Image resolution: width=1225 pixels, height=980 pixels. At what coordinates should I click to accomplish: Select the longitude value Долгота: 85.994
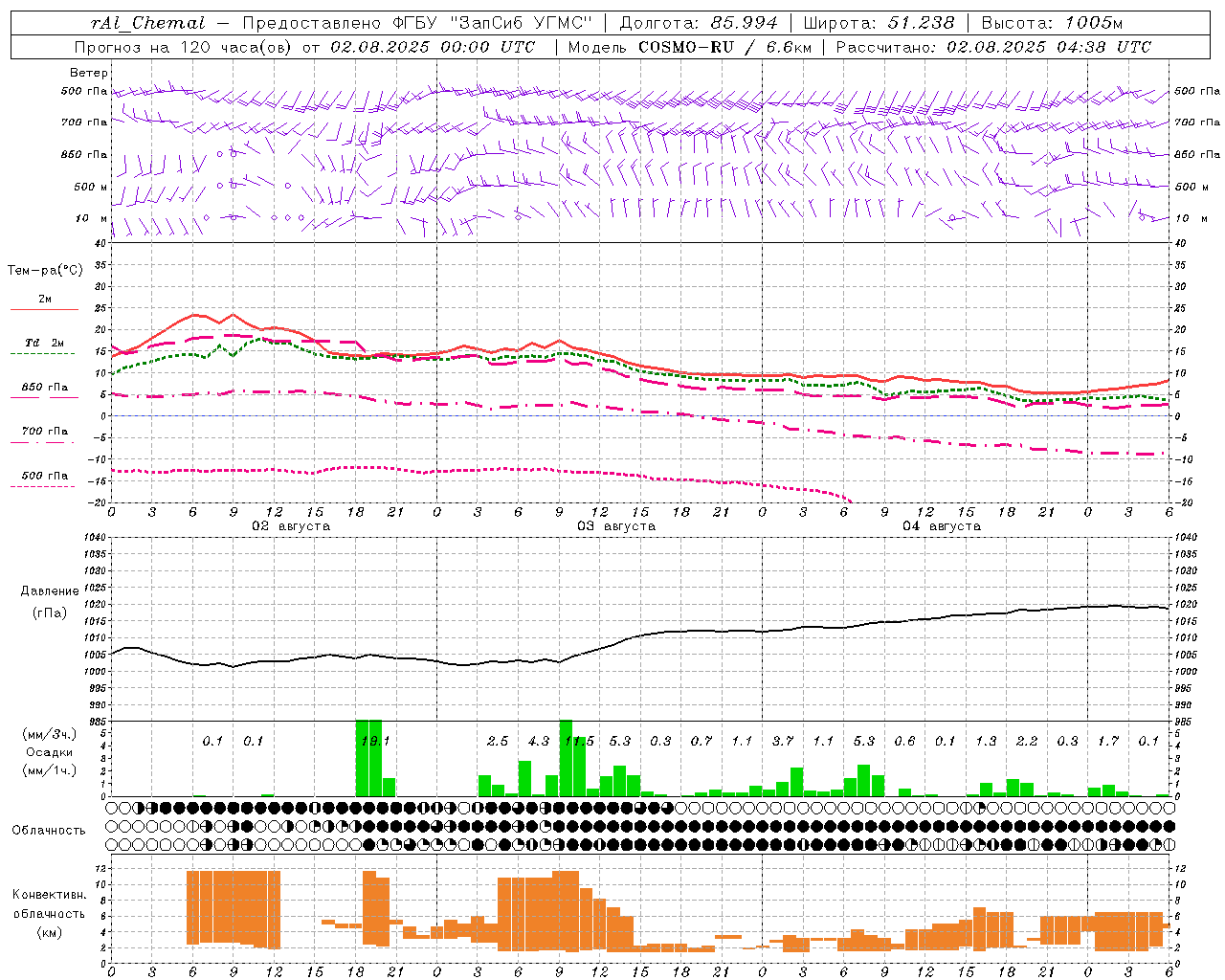coord(699,23)
